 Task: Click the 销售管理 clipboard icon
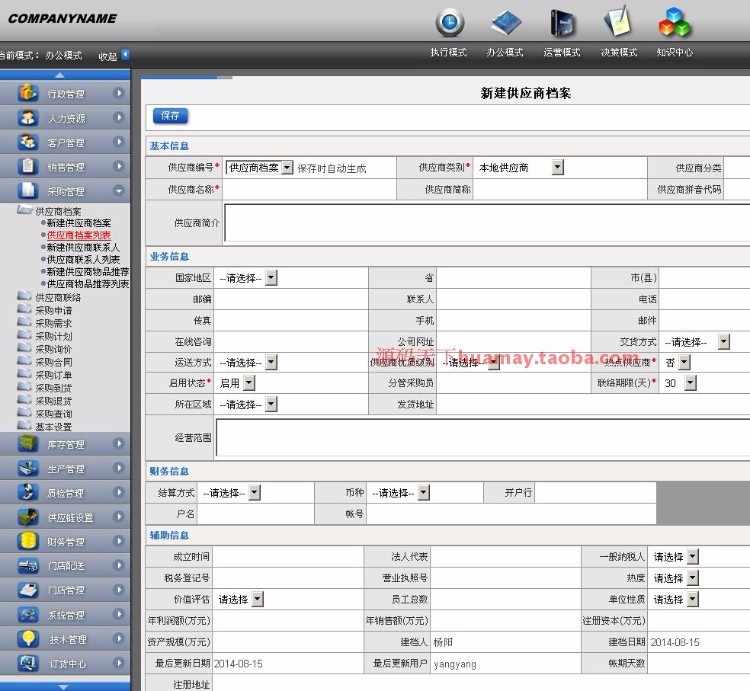click(x=28, y=166)
